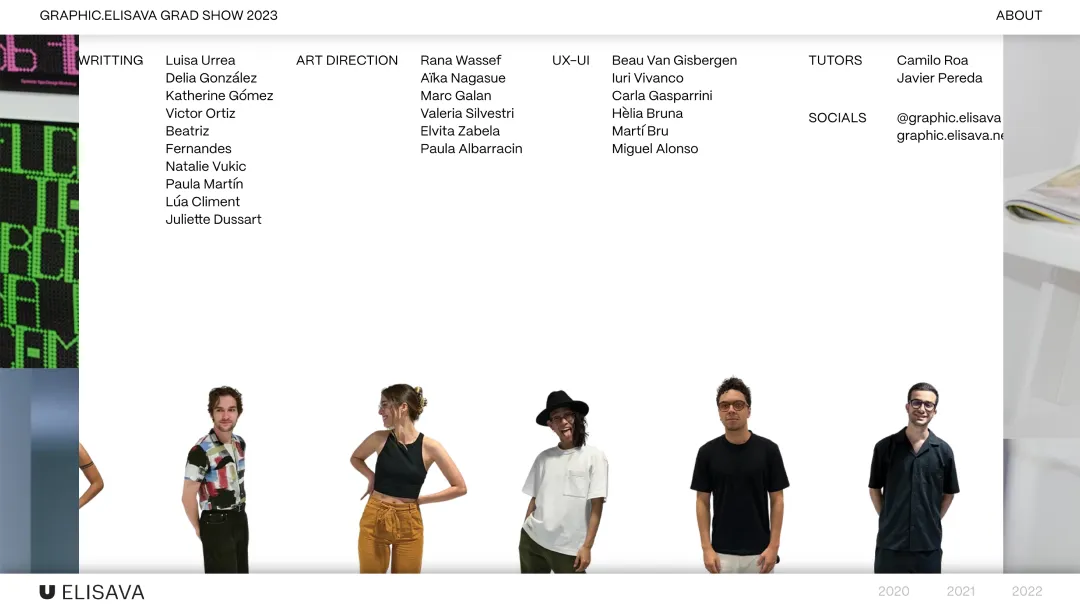Click the name Luisa Urrea
The width and height of the screenshot is (1080, 609).
click(x=200, y=60)
